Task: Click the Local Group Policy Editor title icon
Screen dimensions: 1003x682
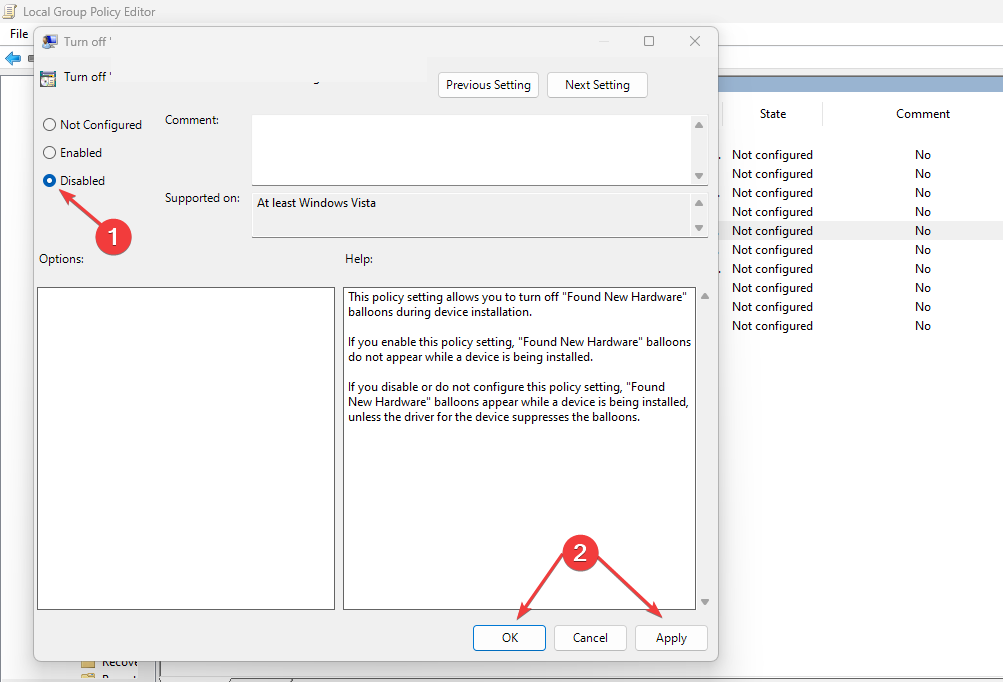Action: pos(10,11)
